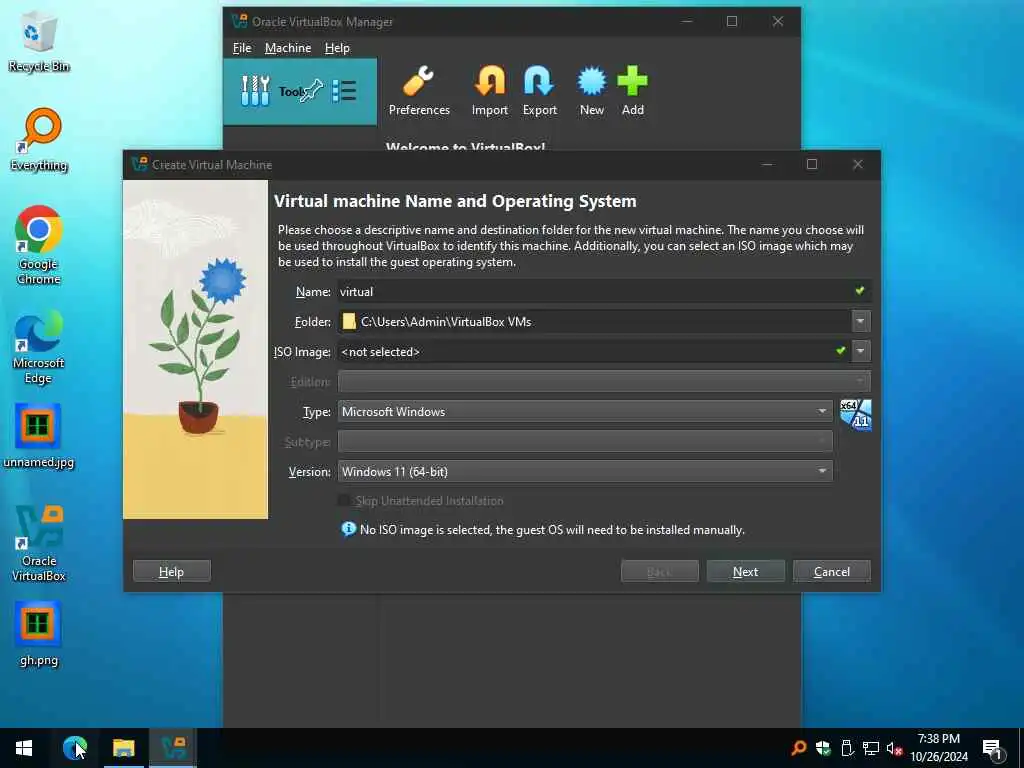Image resolution: width=1024 pixels, height=768 pixels.
Task: Select the Google Chrome desktop shortcut
Action: click(39, 246)
